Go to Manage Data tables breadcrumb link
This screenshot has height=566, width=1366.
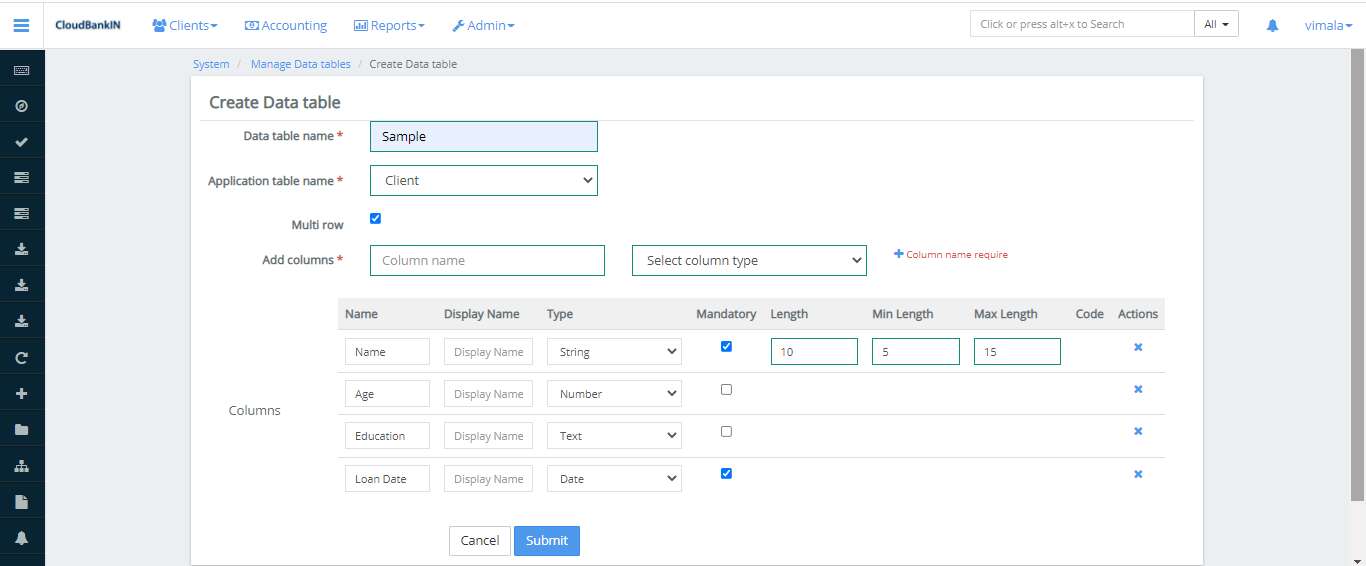(300, 64)
